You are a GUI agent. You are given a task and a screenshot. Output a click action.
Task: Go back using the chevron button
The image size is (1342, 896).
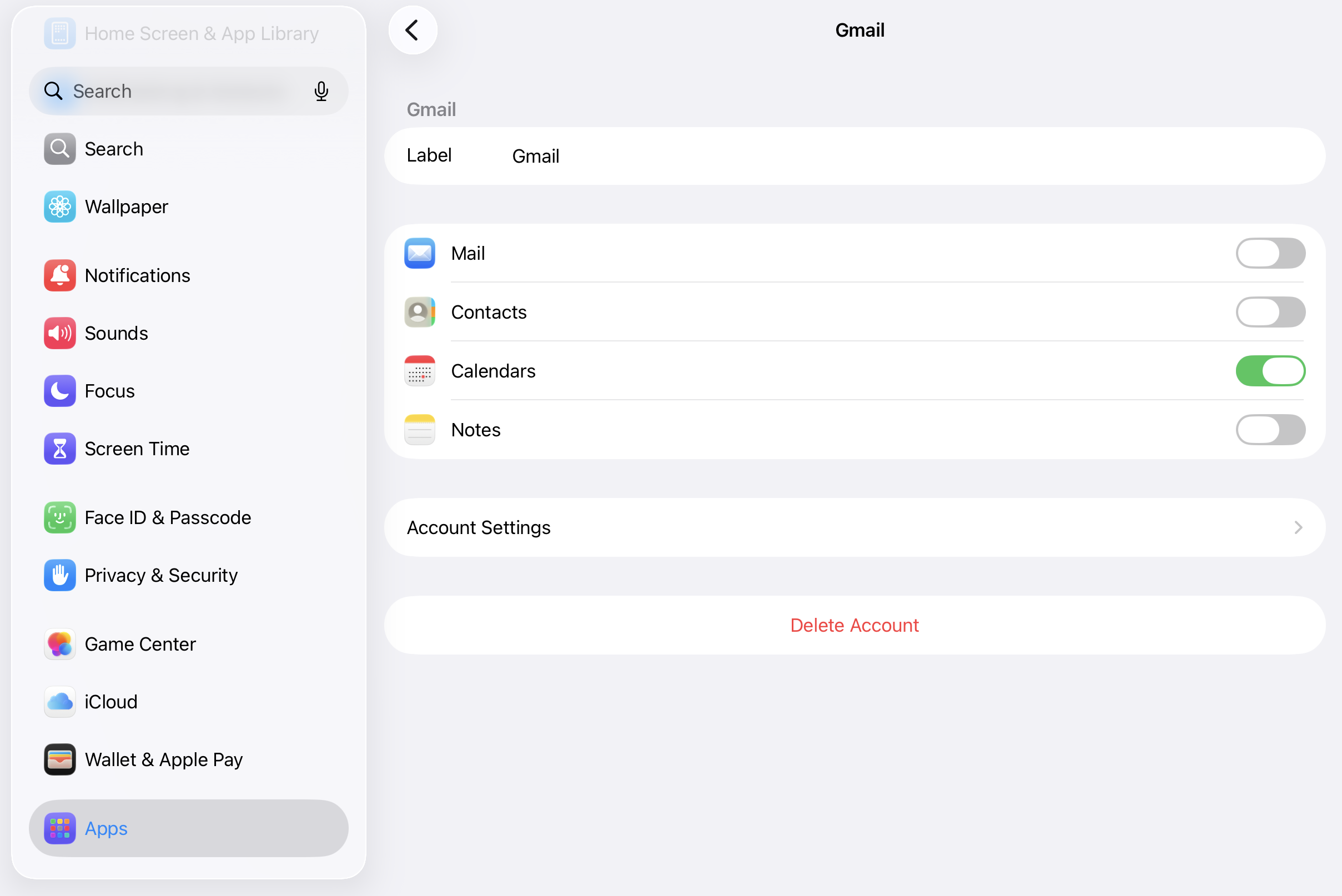(413, 31)
